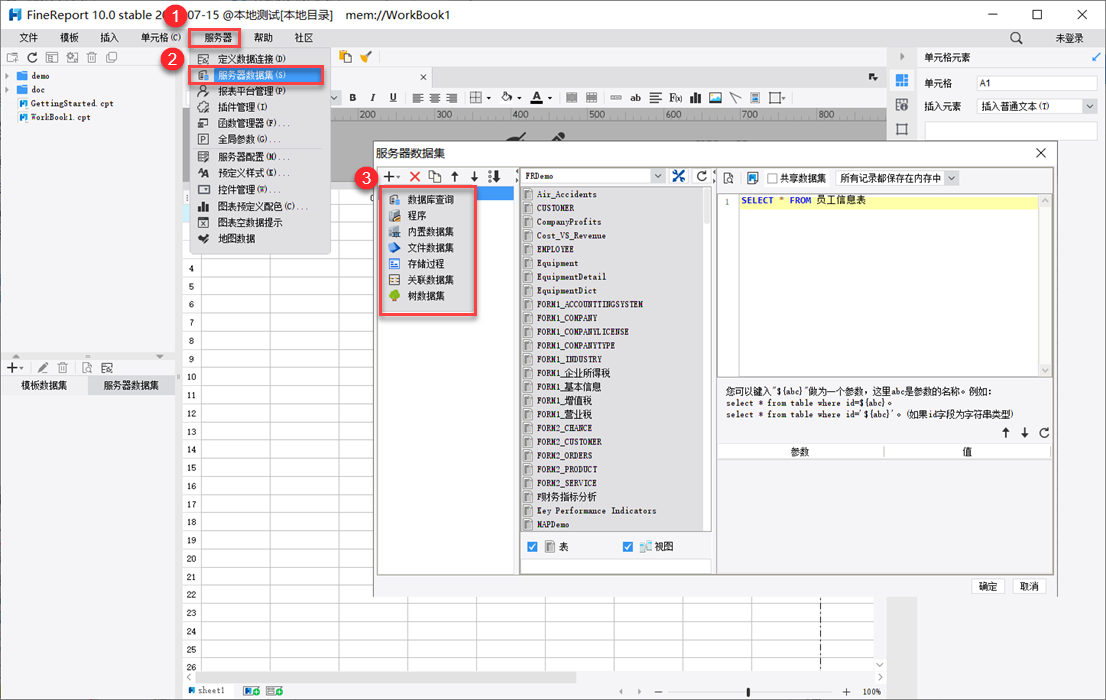
Task: Toggle italic formatting in main toolbar
Action: coord(372,97)
